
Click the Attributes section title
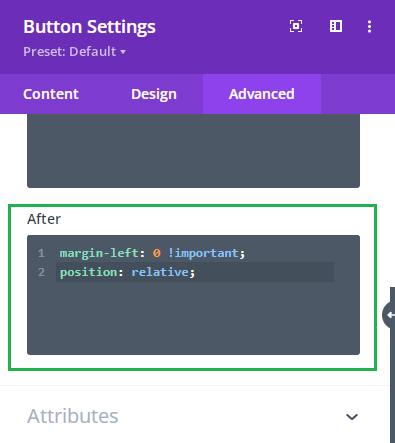(x=73, y=416)
